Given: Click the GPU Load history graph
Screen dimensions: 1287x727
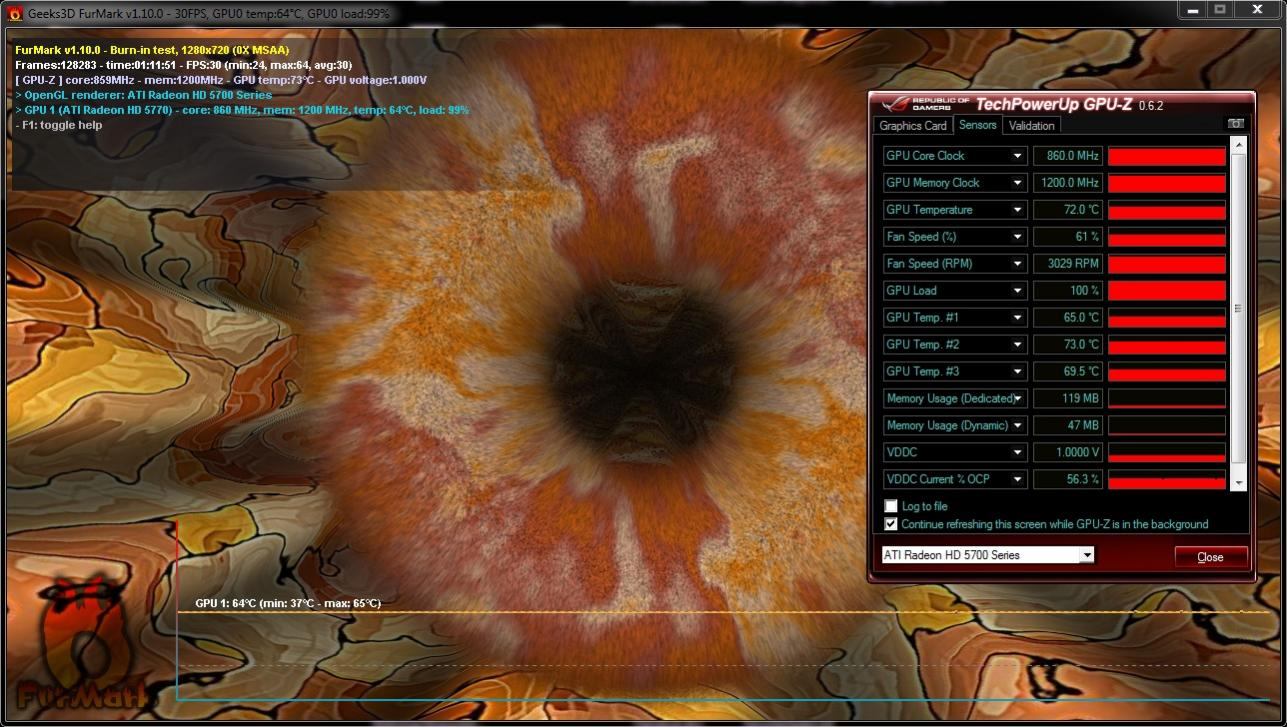Looking at the screenshot, I should (1167, 291).
